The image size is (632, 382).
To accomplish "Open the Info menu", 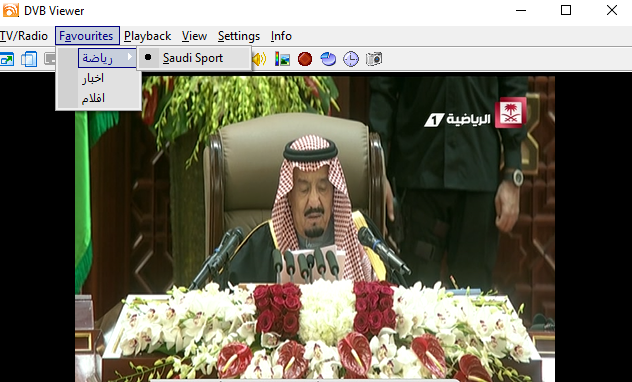I will point(281,36).
